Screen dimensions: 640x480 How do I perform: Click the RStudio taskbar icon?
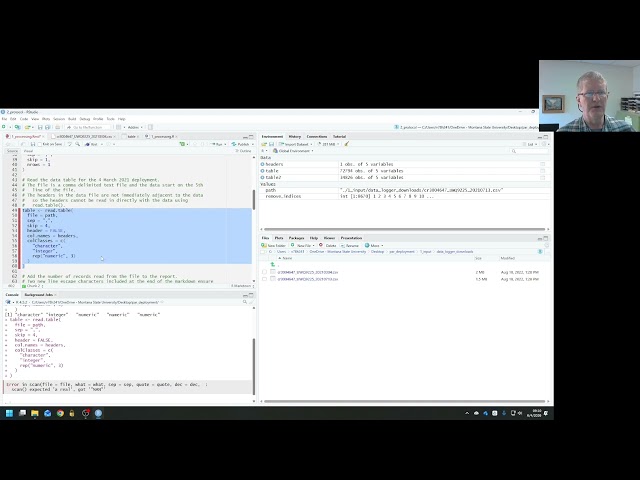(x=98, y=413)
